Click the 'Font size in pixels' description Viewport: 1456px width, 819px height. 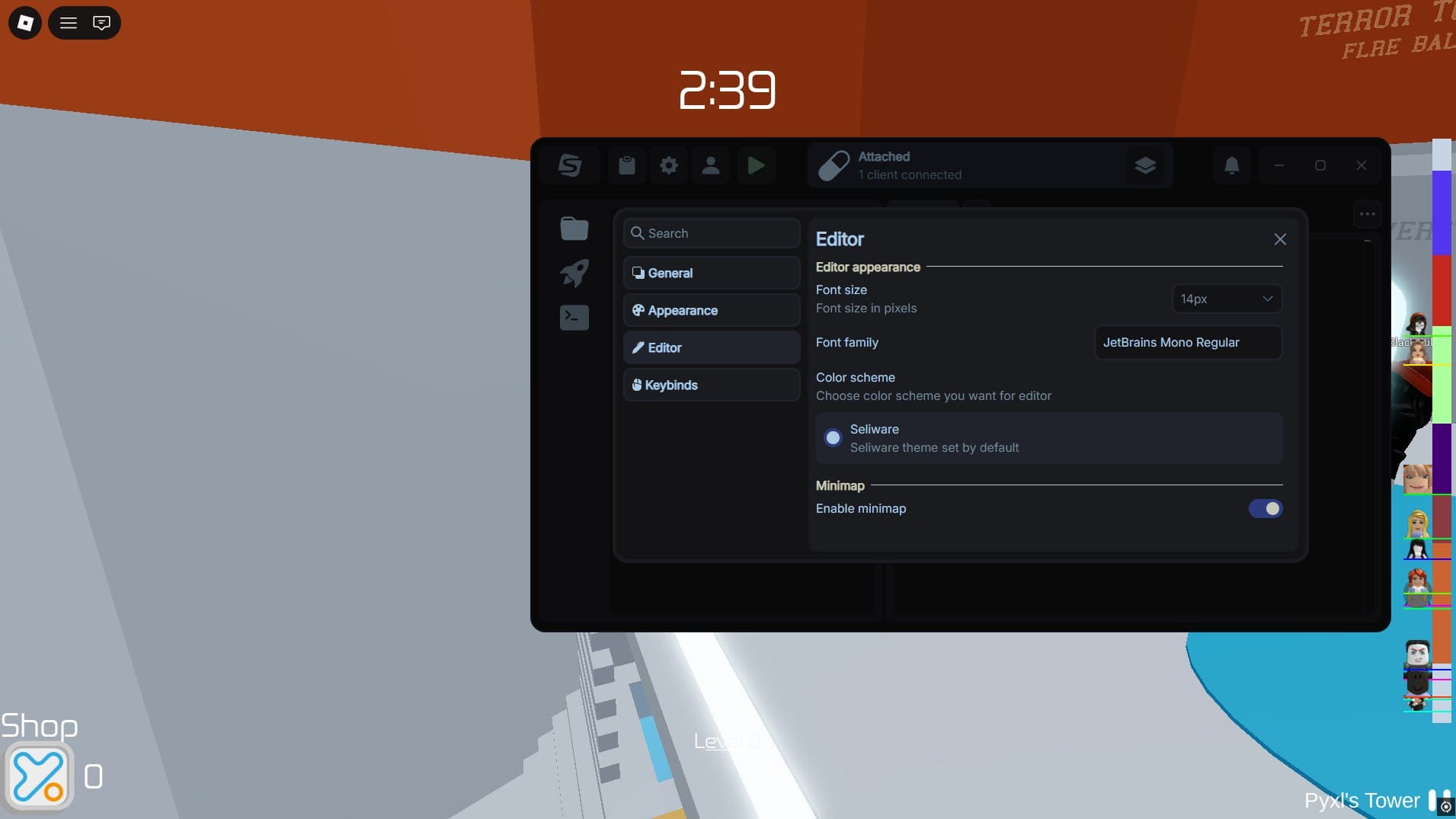[866, 309]
